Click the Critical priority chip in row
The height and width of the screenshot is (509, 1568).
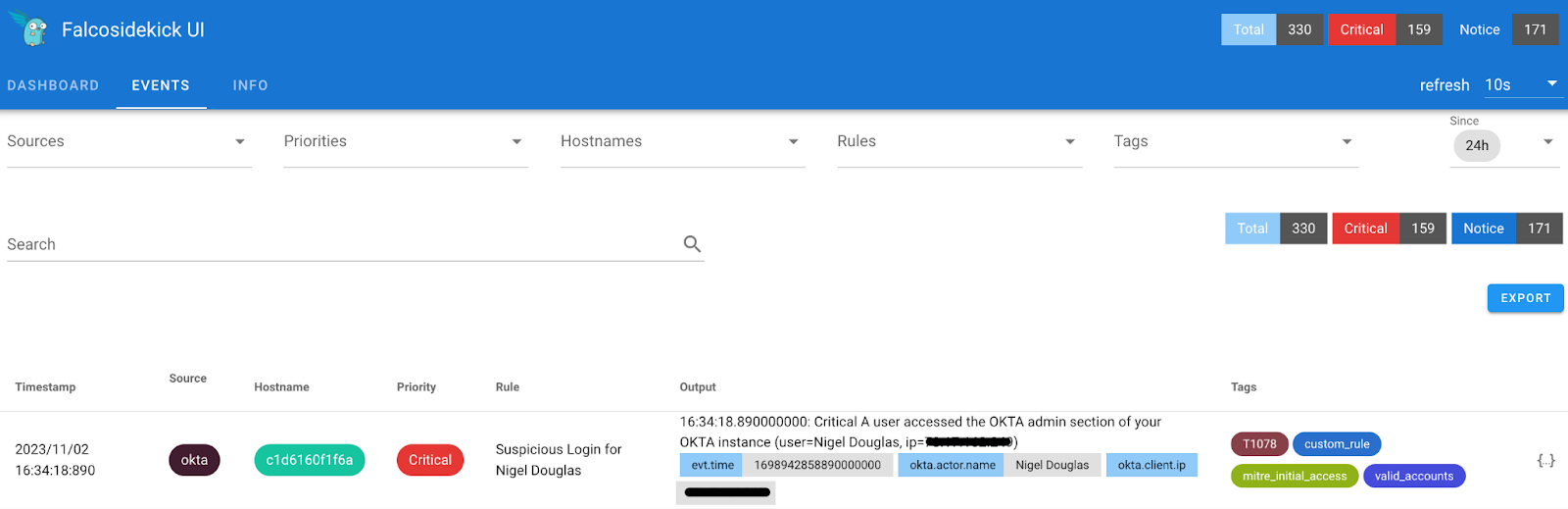[x=429, y=460]
